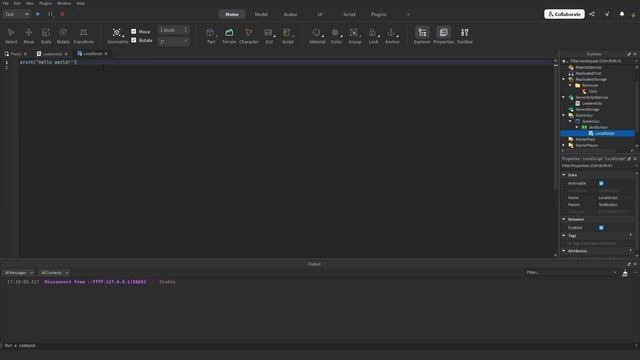Click the Lock tool
This screenshot has width=640, height=360.
coord(373,36)
